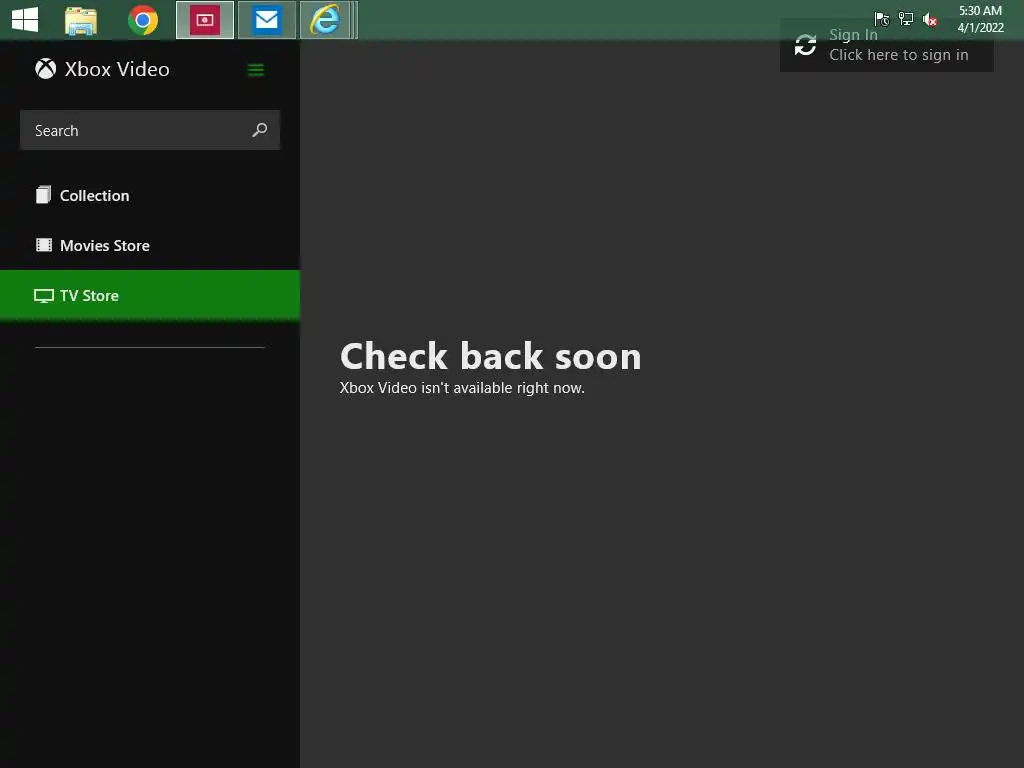
Task: Click the Movies Store film icon
Action: click(x=44, y=245)
